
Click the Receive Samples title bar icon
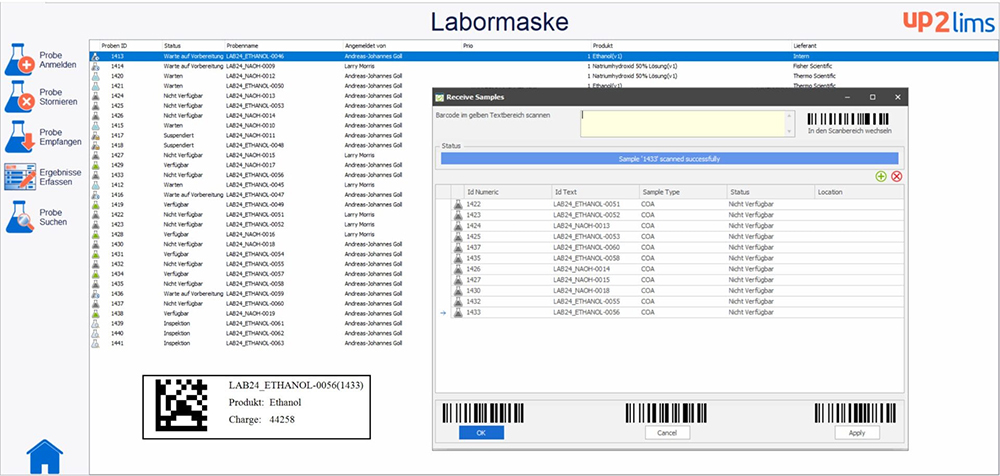(439, 97)
